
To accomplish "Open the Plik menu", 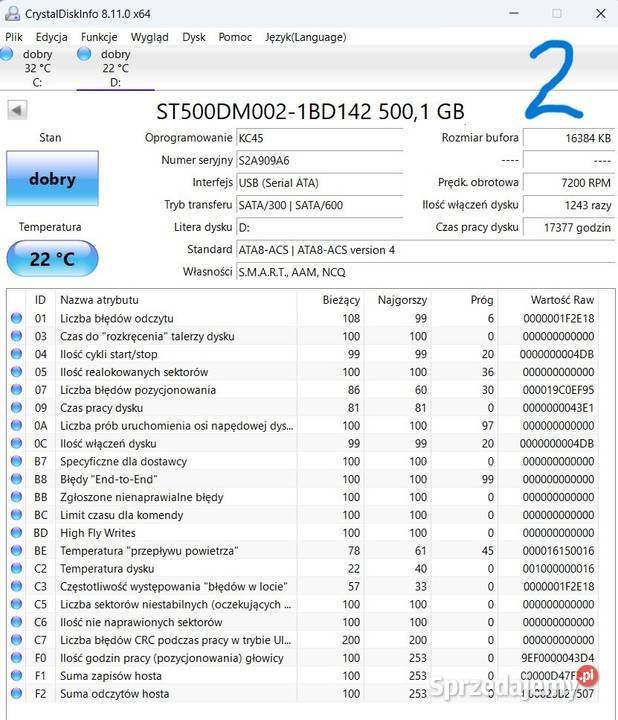I will pyautogui.click(x=14, y=37).
